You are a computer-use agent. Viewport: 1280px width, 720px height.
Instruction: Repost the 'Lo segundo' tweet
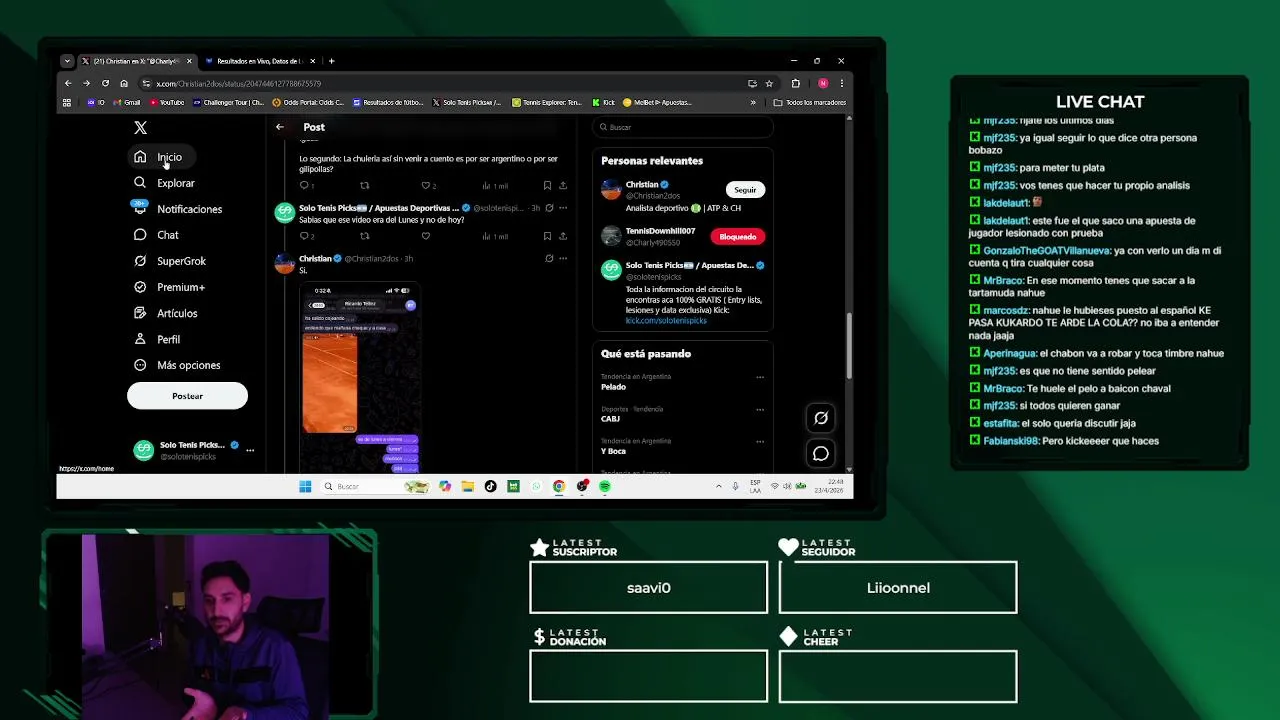(x=364, y=185)
